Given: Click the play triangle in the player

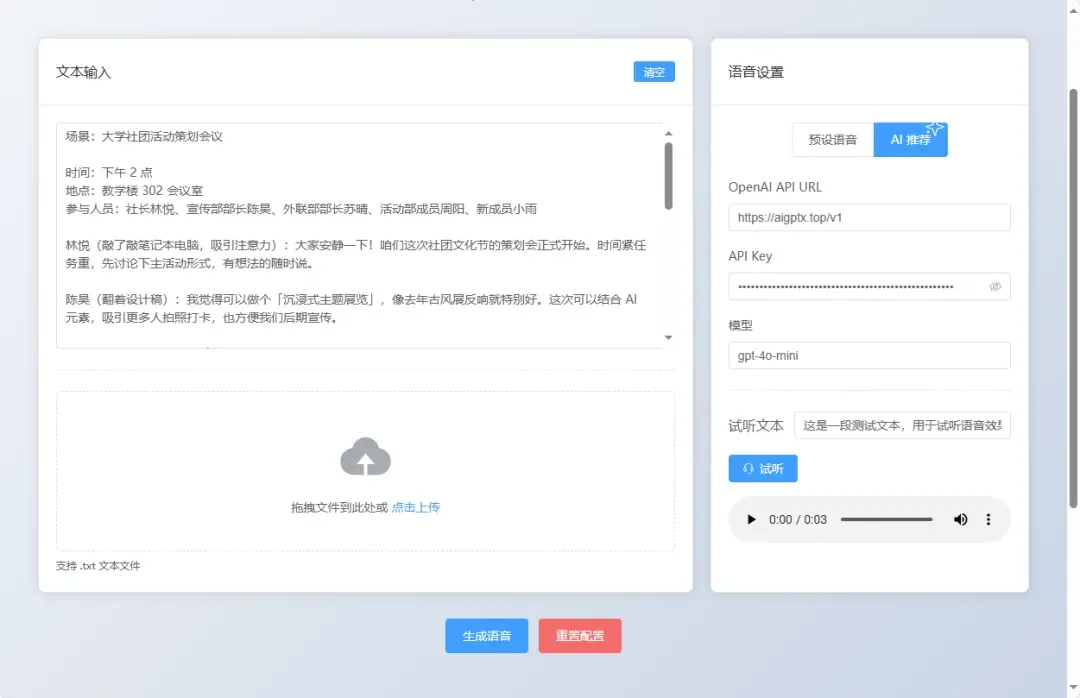Looking at the screenshot, I should pos(751,519).
